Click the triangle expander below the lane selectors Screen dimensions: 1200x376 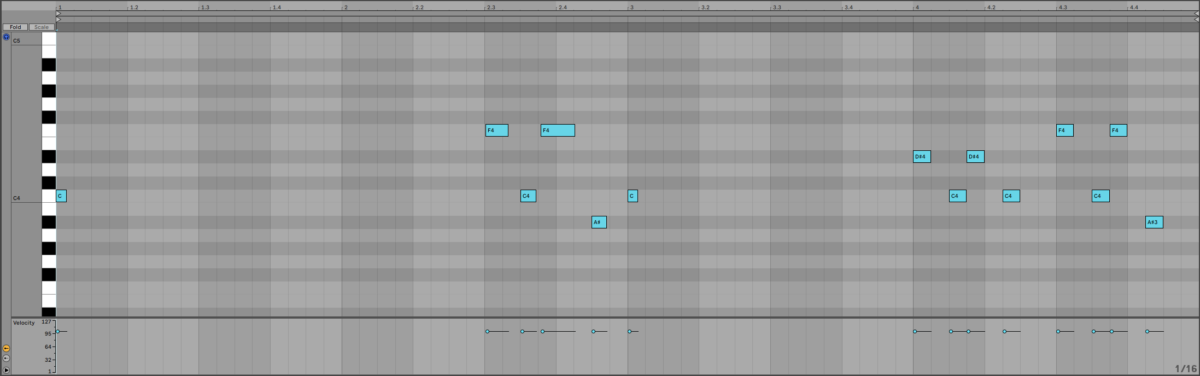(x=6, y=370)
